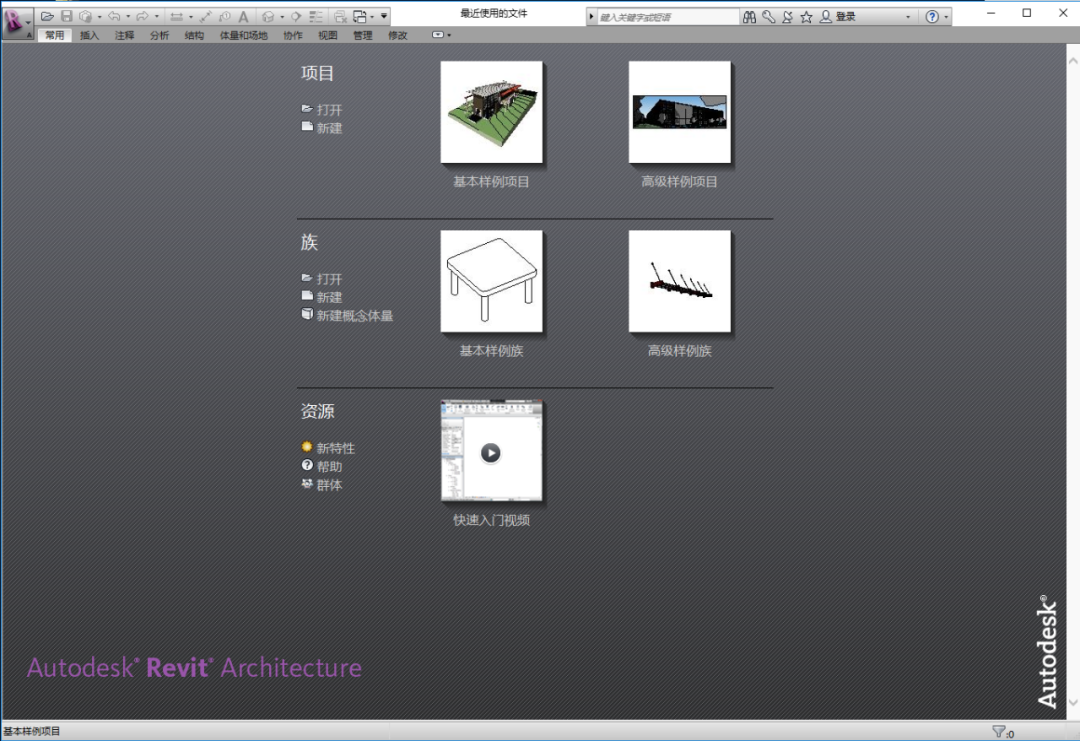Click the Subscription Center key icon
Image resolution: width=1080 pixels, height=741 pixels.
tap(769, 17)
